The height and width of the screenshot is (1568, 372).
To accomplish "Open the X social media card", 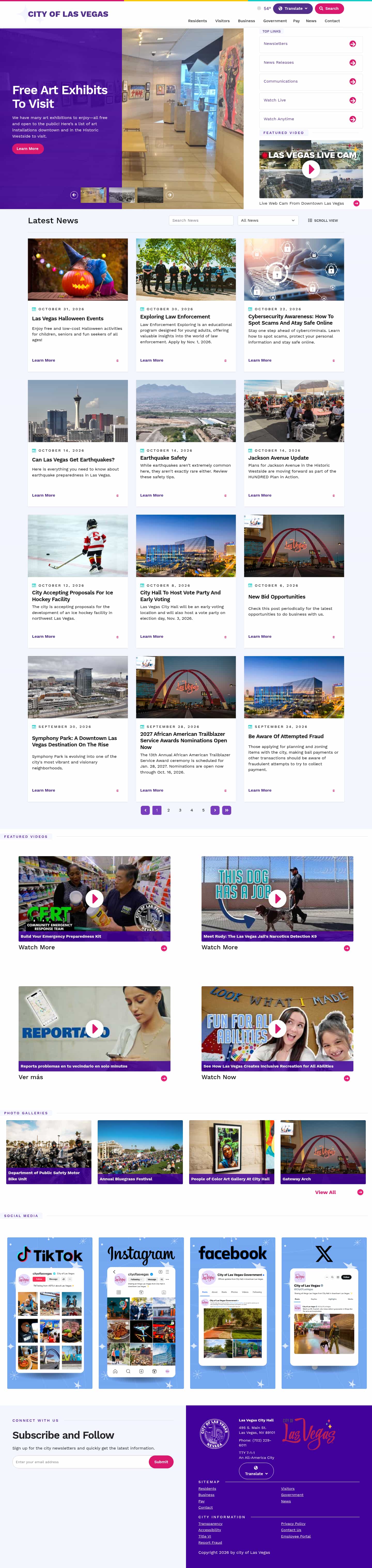I will tap(324, 1312).
